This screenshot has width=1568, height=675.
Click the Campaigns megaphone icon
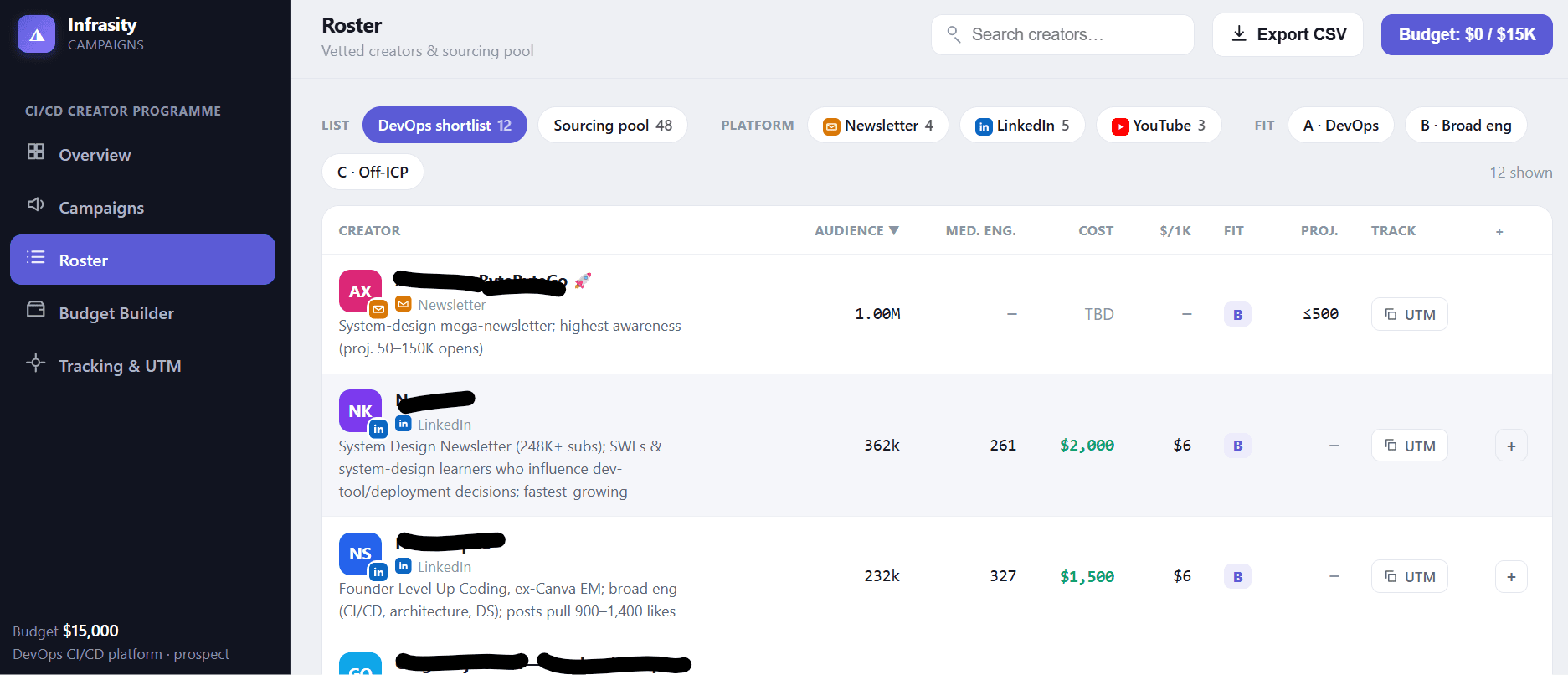pyautogui.click(x=35, y=204)
